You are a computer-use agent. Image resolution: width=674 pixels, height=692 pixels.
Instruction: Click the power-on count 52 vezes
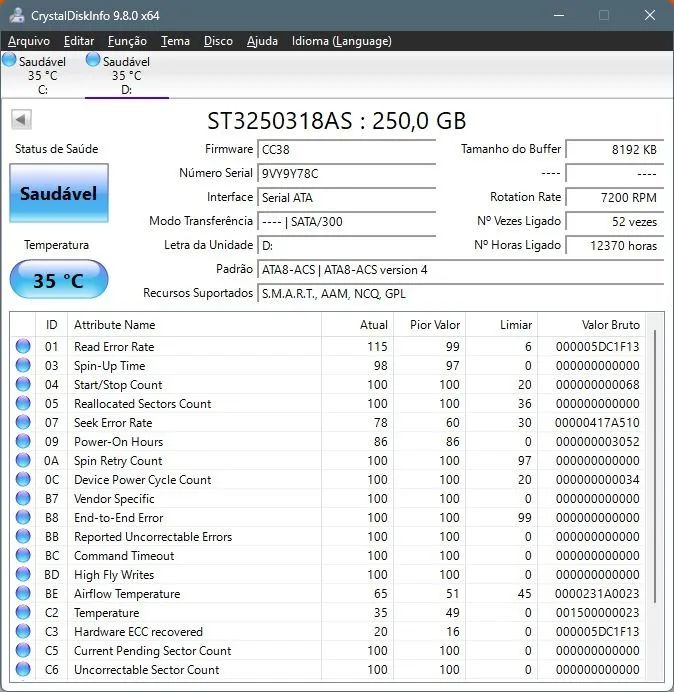coord(615,222)
